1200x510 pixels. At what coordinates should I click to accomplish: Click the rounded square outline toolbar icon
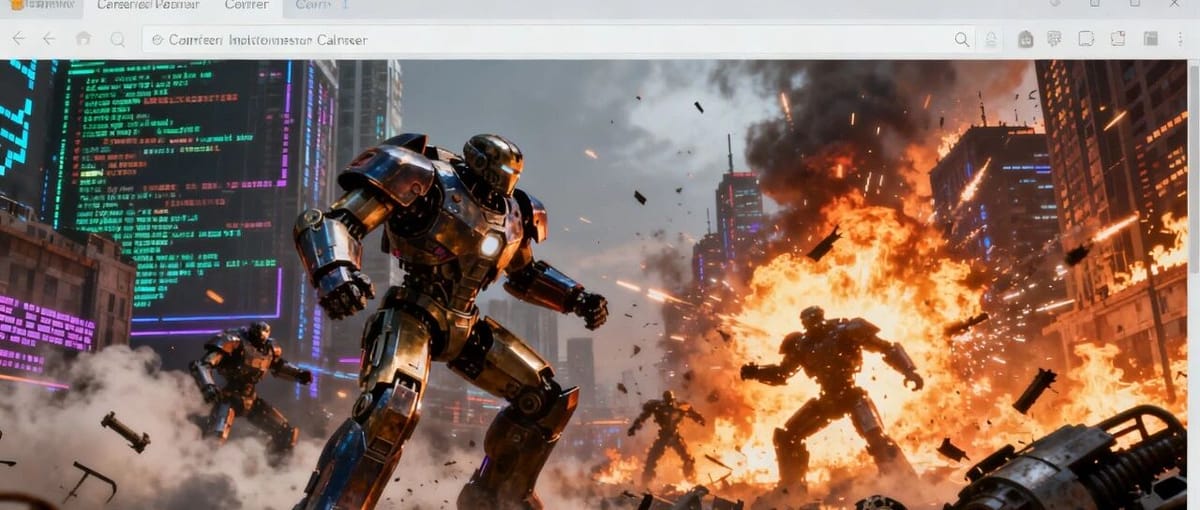[x=1086, y=39]
